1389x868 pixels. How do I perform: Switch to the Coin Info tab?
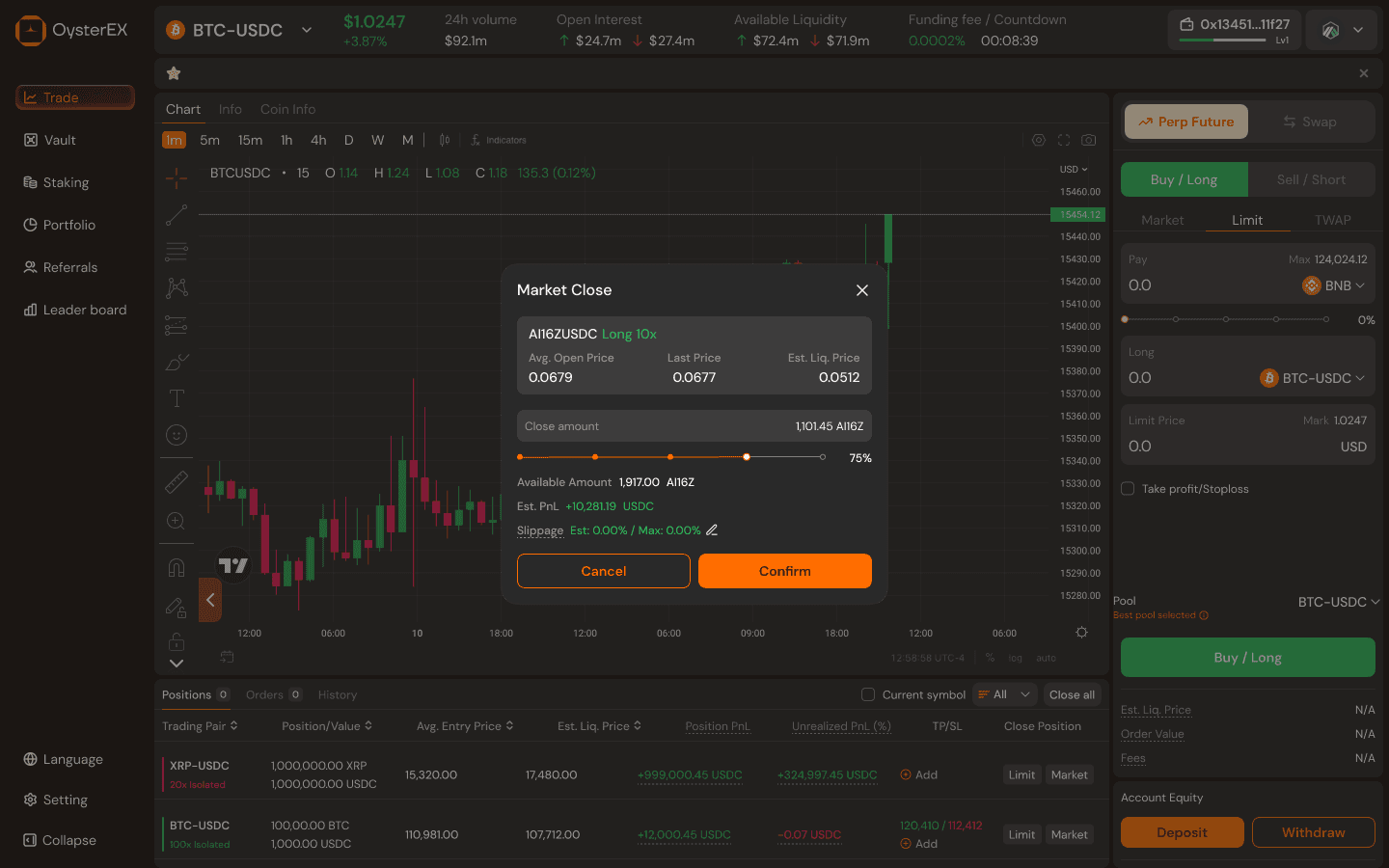click(x=287, y=109)
